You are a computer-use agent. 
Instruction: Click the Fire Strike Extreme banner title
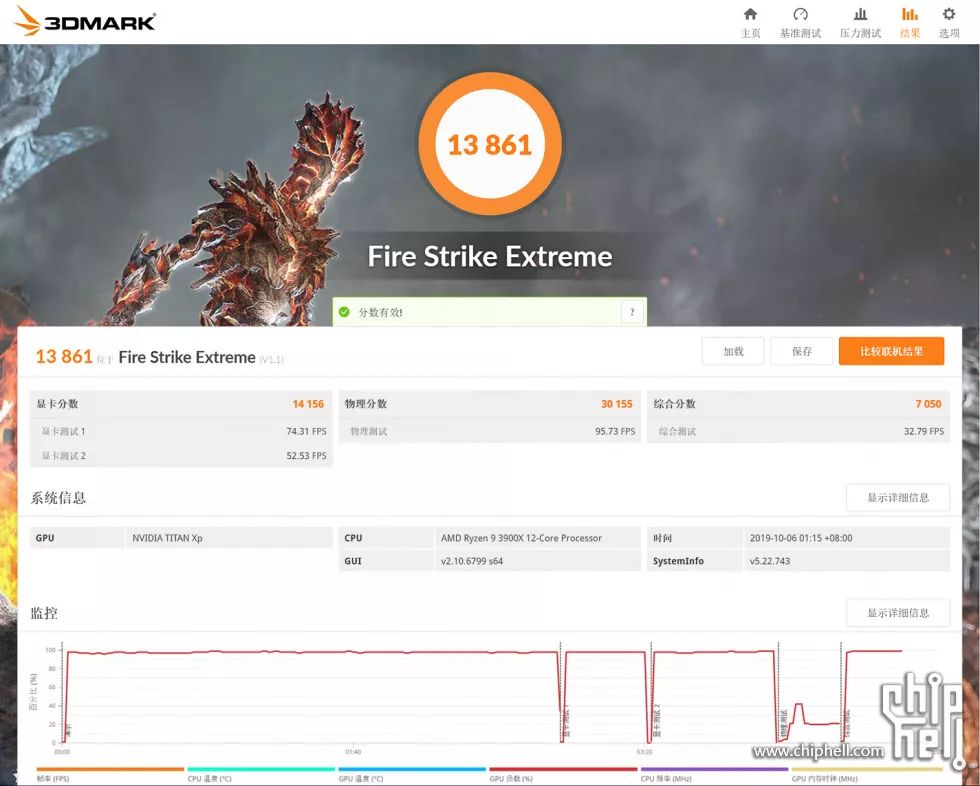click(490, 256)
